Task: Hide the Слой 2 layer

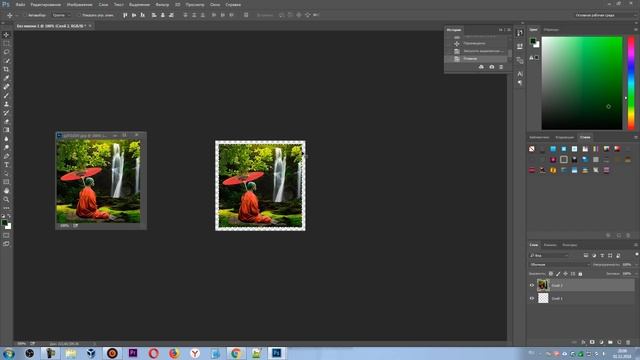Action: (x=532, y=285)
